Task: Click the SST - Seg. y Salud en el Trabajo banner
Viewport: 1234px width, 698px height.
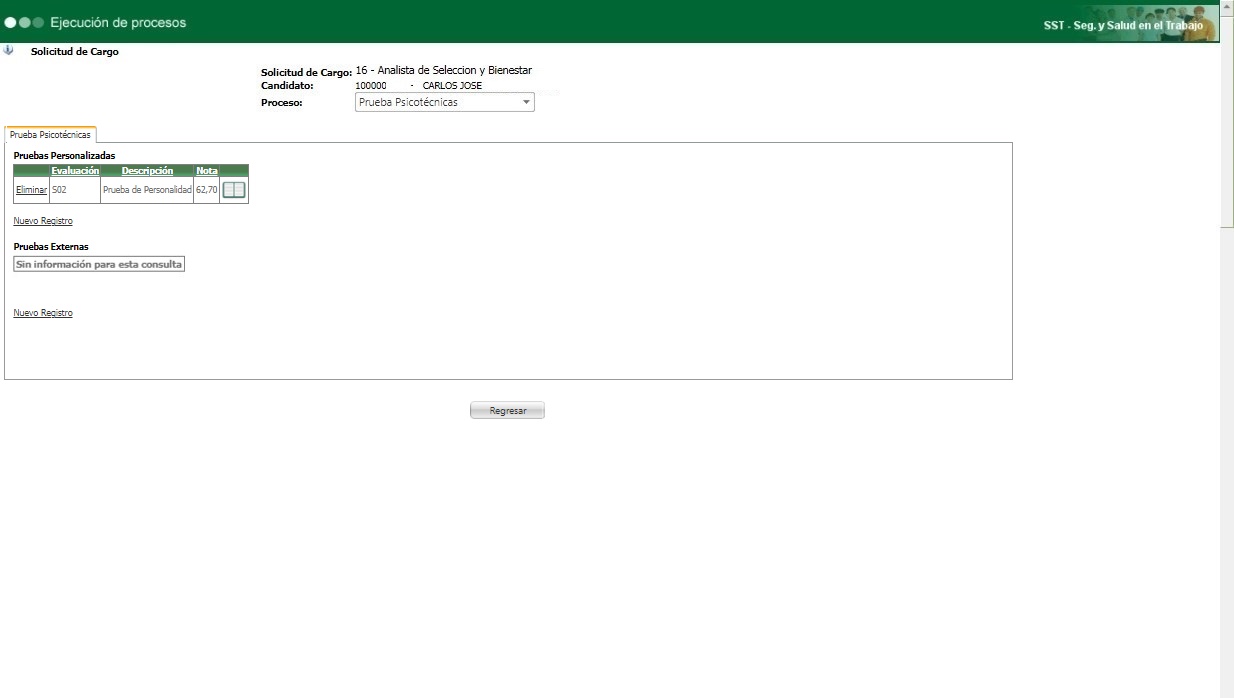Action: (x=1123, y=25)
